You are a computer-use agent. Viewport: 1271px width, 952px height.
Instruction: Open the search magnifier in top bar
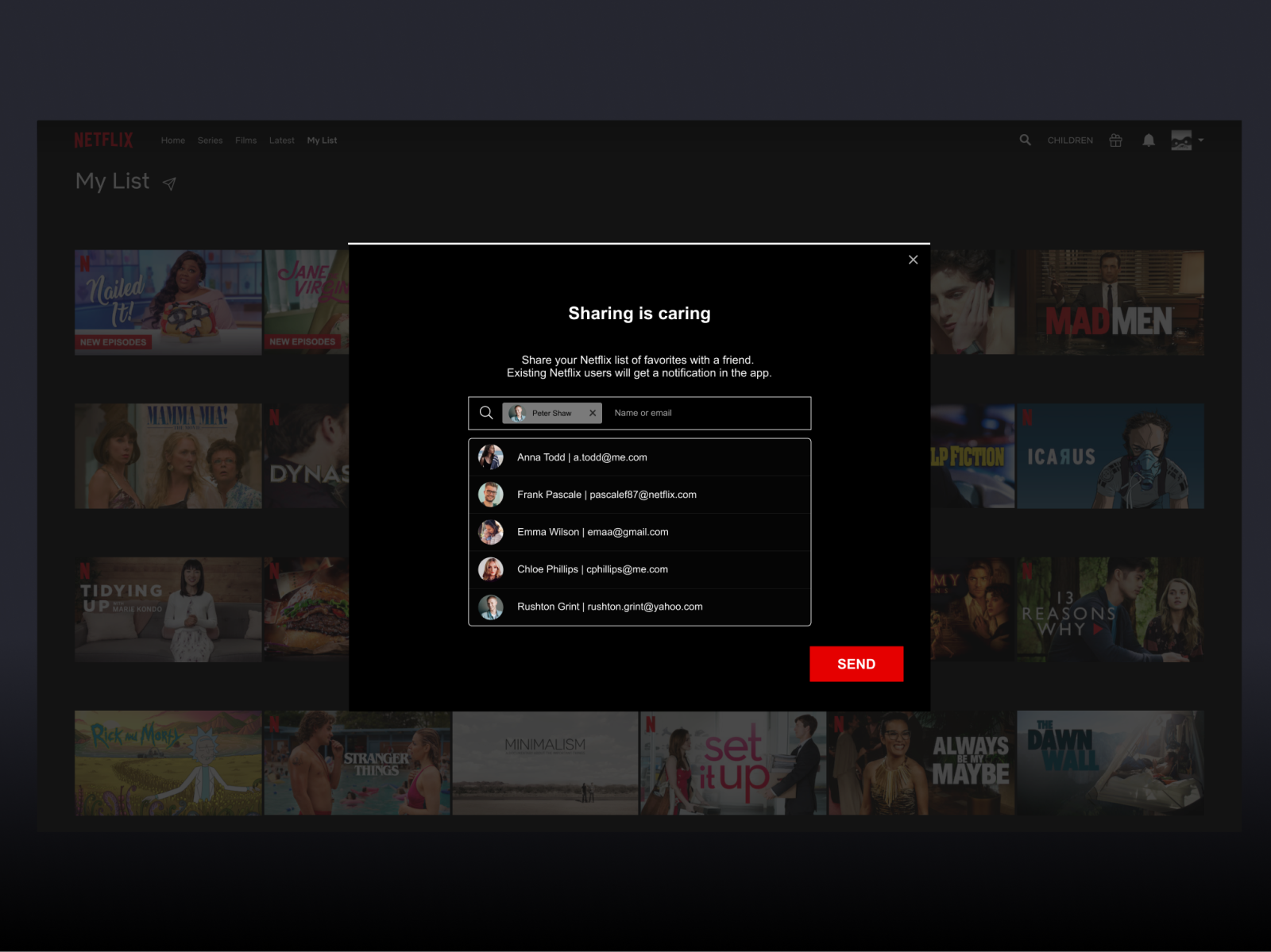point(1026,140)
